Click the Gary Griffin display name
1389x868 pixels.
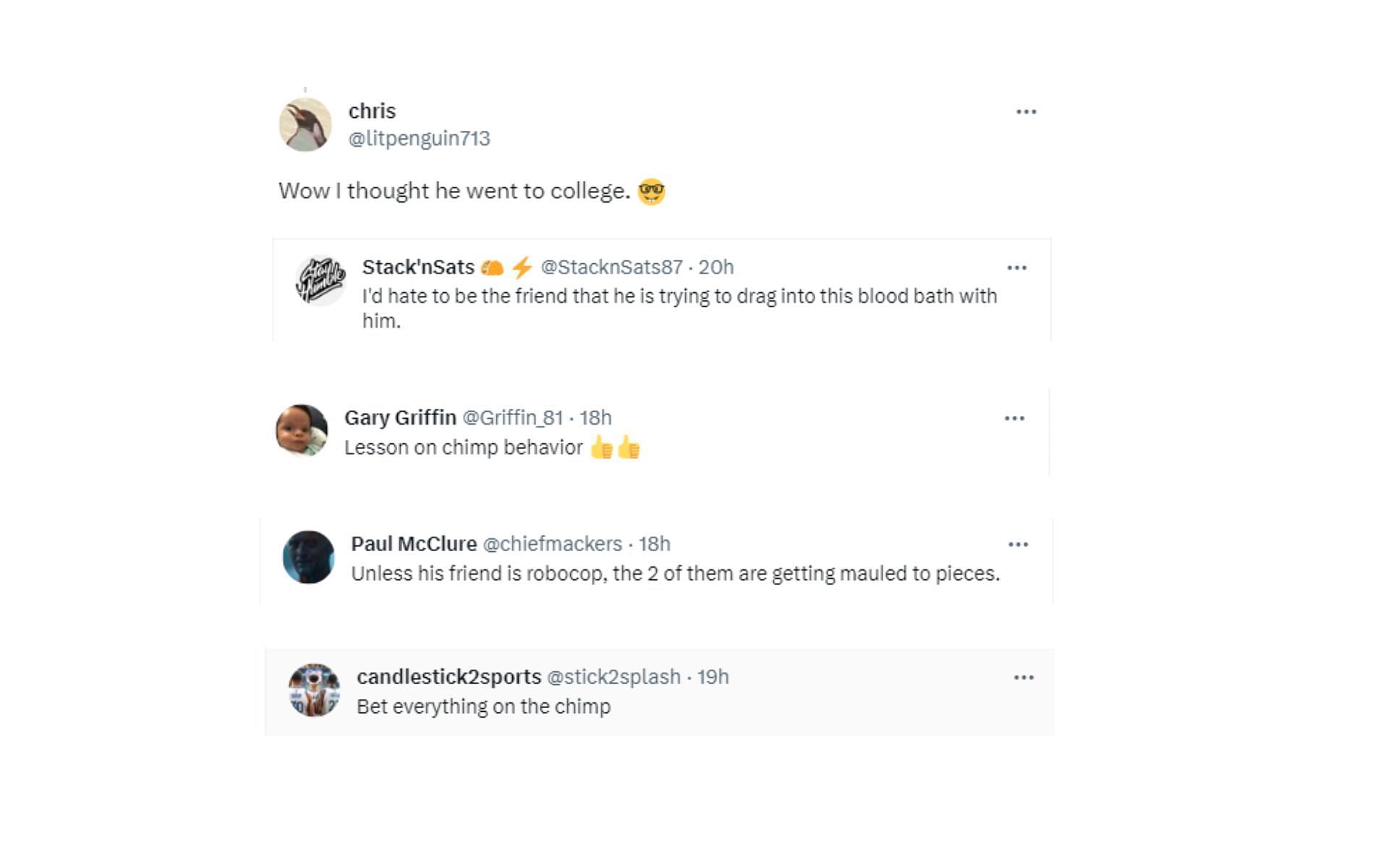400,418
